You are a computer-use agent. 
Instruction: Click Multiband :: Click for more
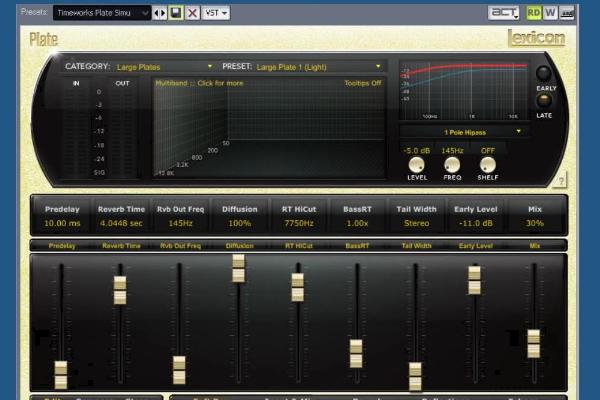[x=199, y=83]
